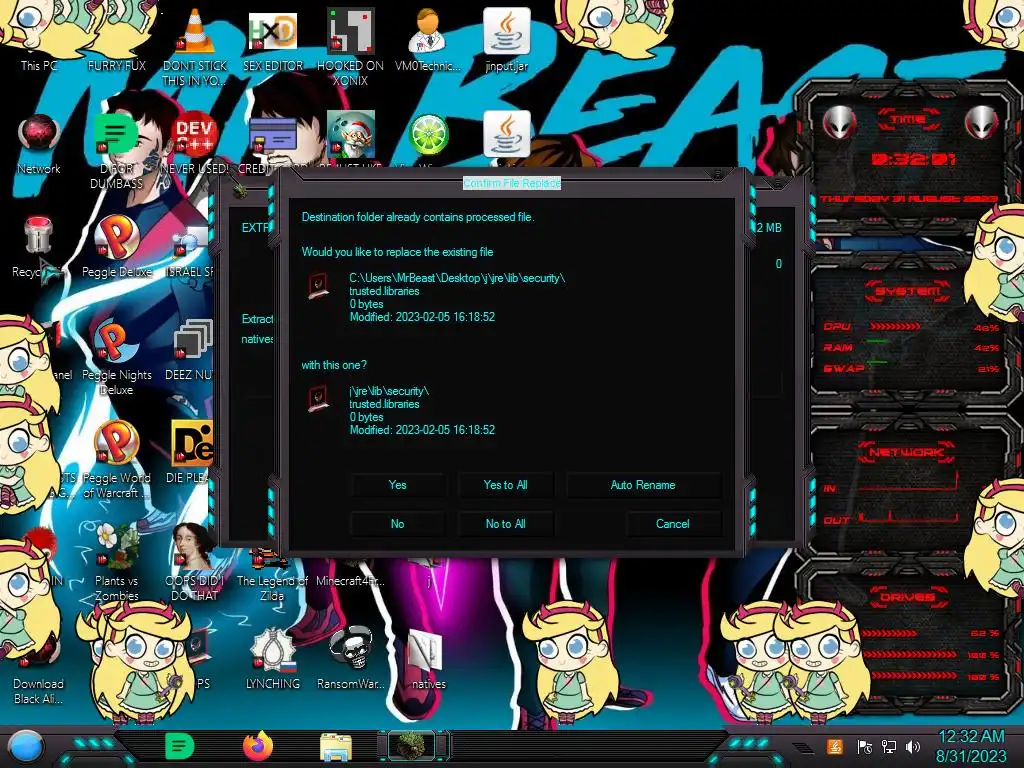Open the volume speaker tray icon
Screen dimensions: 1024x768
tap(913, 747)
